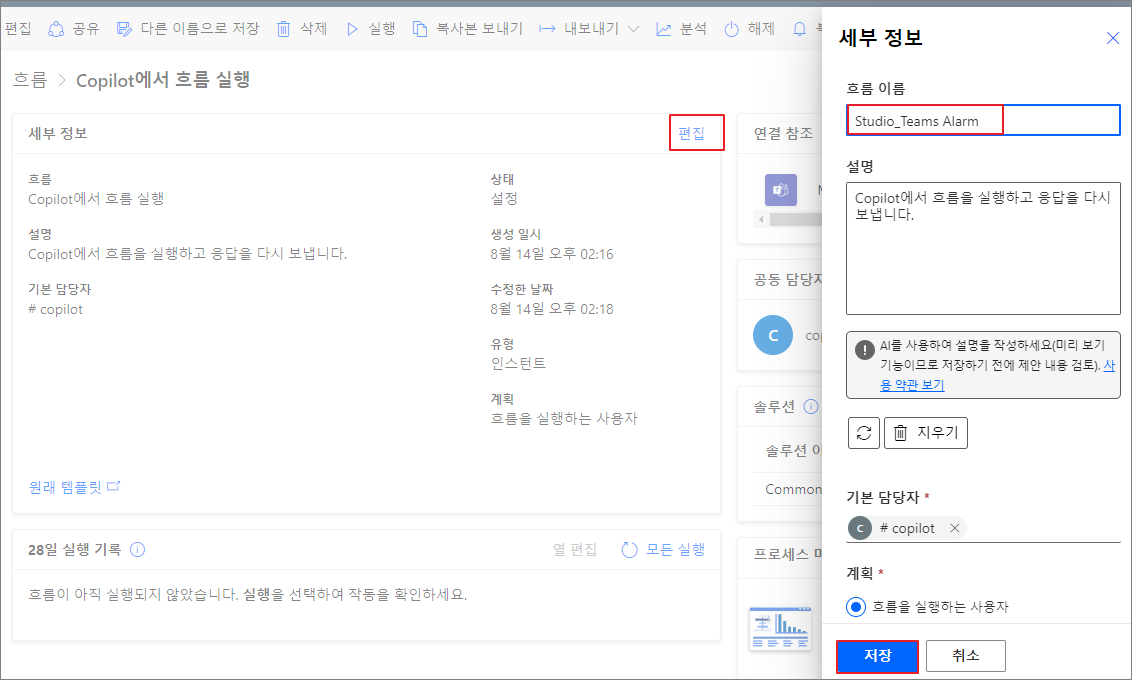Click the 공유 (share) toolbar button
This screenshot has height=680, width=1132.
pos(74,29)
